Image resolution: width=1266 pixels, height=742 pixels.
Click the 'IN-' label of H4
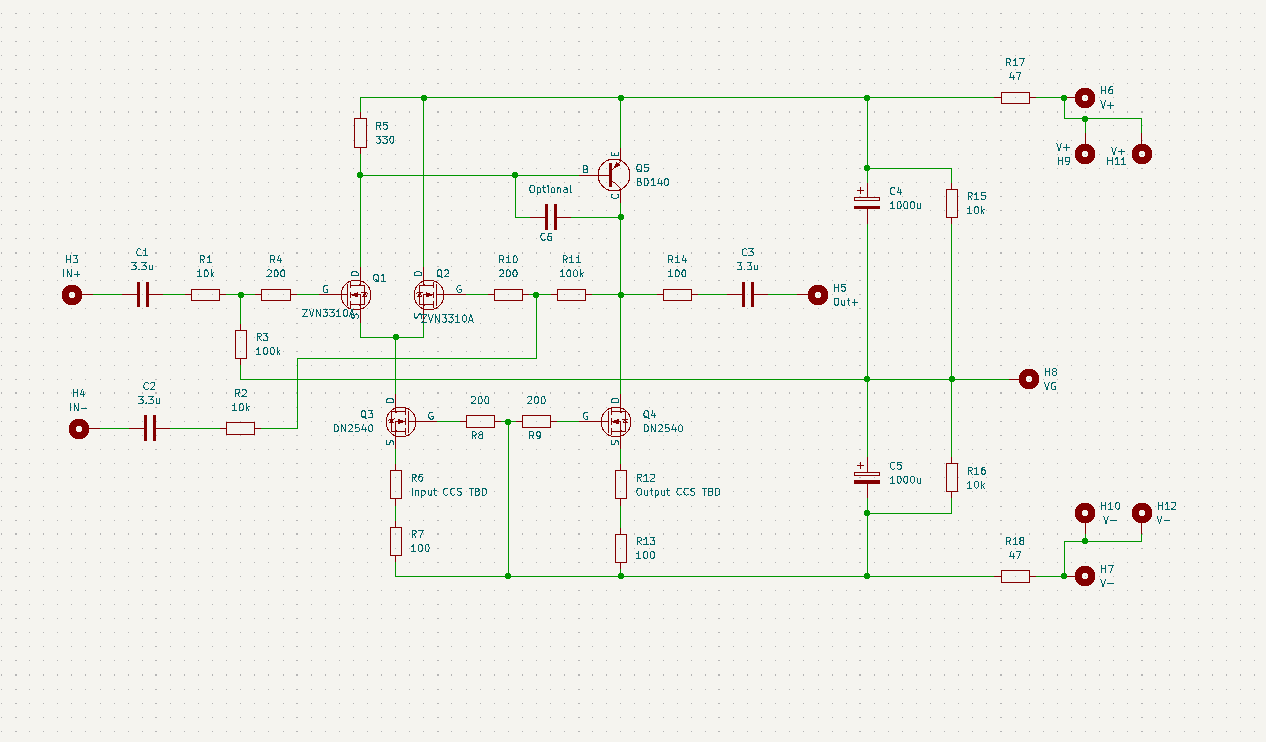79,407
